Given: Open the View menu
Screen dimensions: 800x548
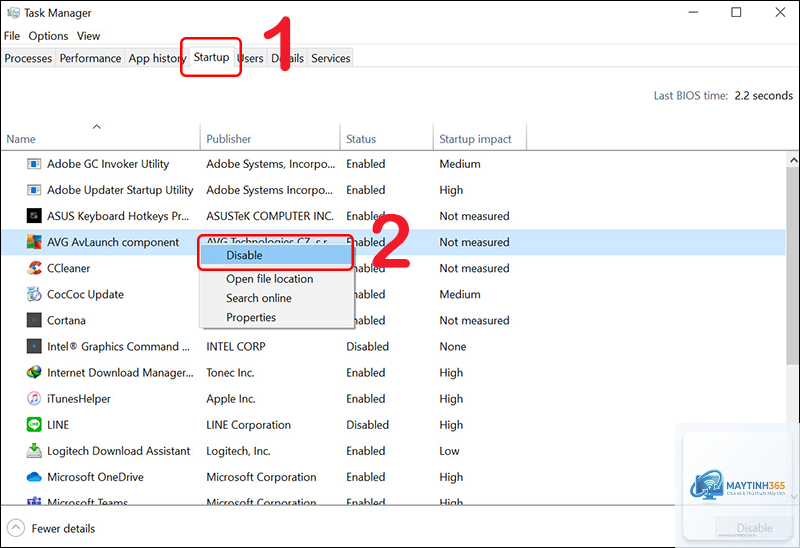Looking at the screenshot, I should point(88,36).
